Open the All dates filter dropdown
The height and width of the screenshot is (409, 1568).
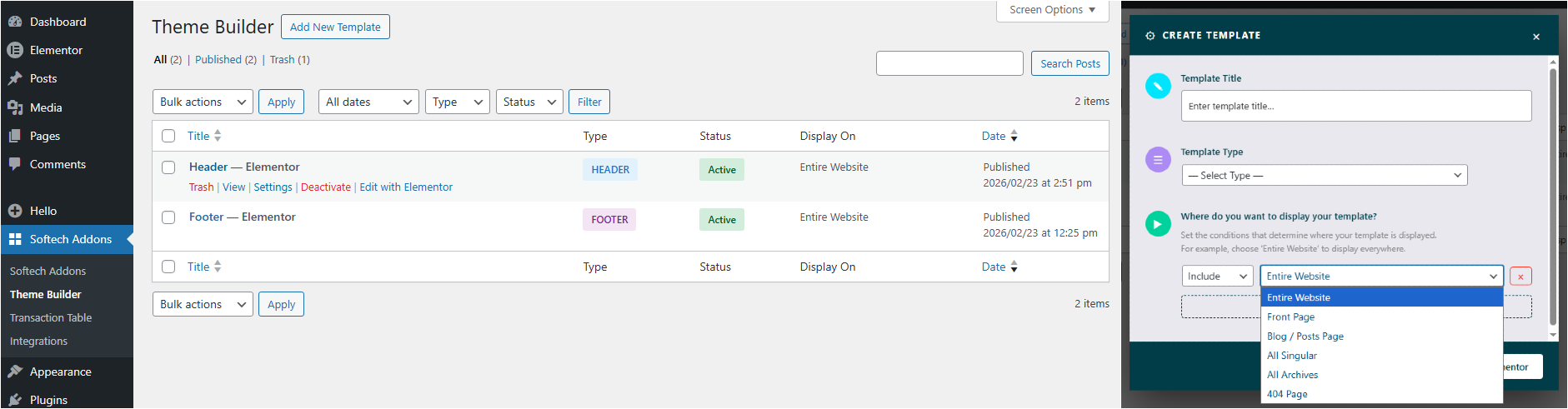click(368, 102)
